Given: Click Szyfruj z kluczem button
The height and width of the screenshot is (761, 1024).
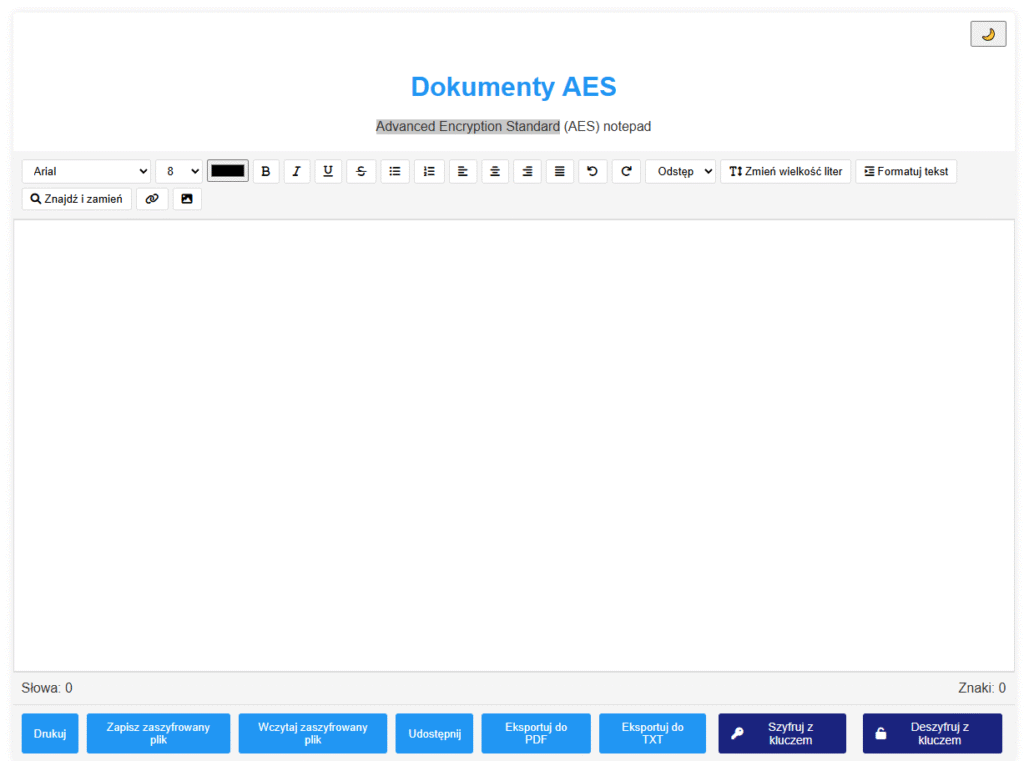Looking at the screenshot, I should click(782, 733).
